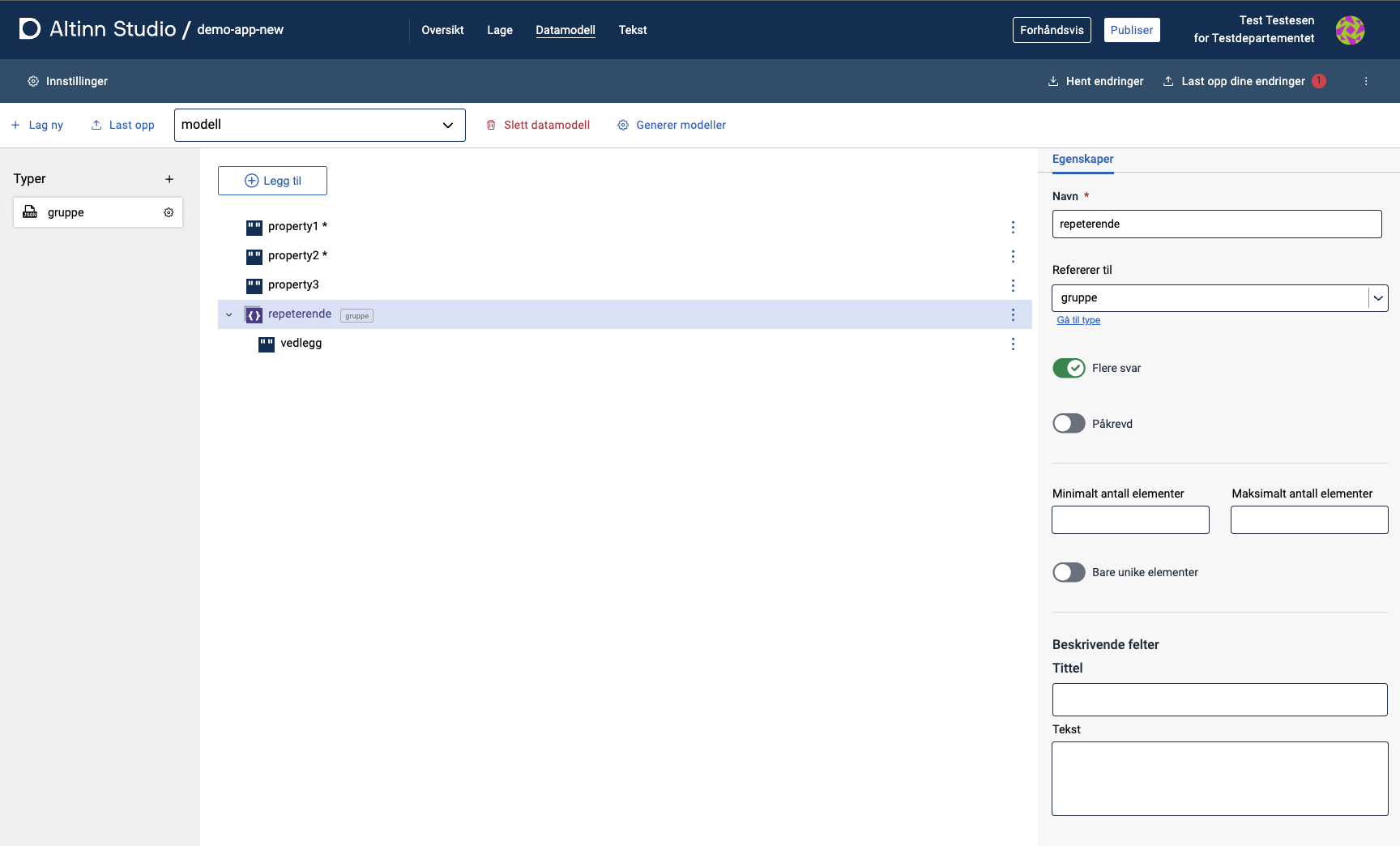Image resolution: width=1400 pixels, height=846 pixels.
Task: Click the Tekst textarea in properties
Action: [x=1220, y=779]
